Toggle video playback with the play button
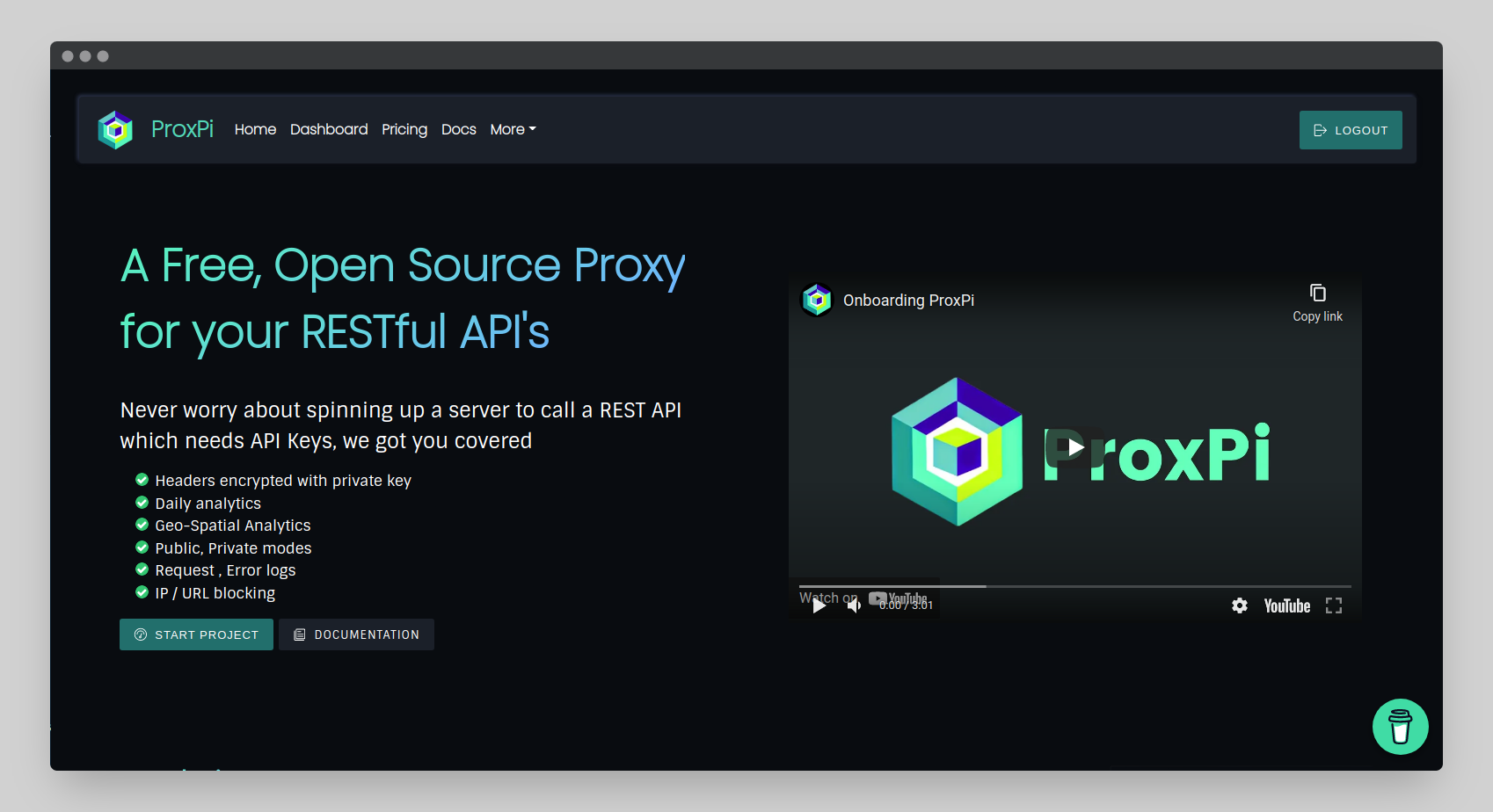The width and height of the screenshot is (1493, 812). 819,605
